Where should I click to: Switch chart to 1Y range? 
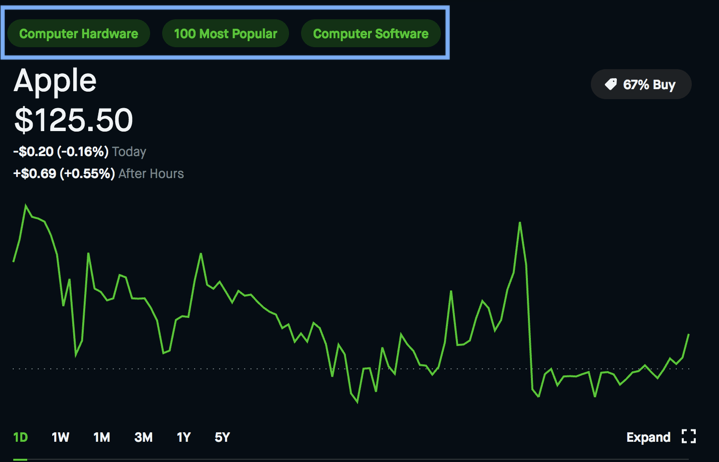tap(183, 437)
